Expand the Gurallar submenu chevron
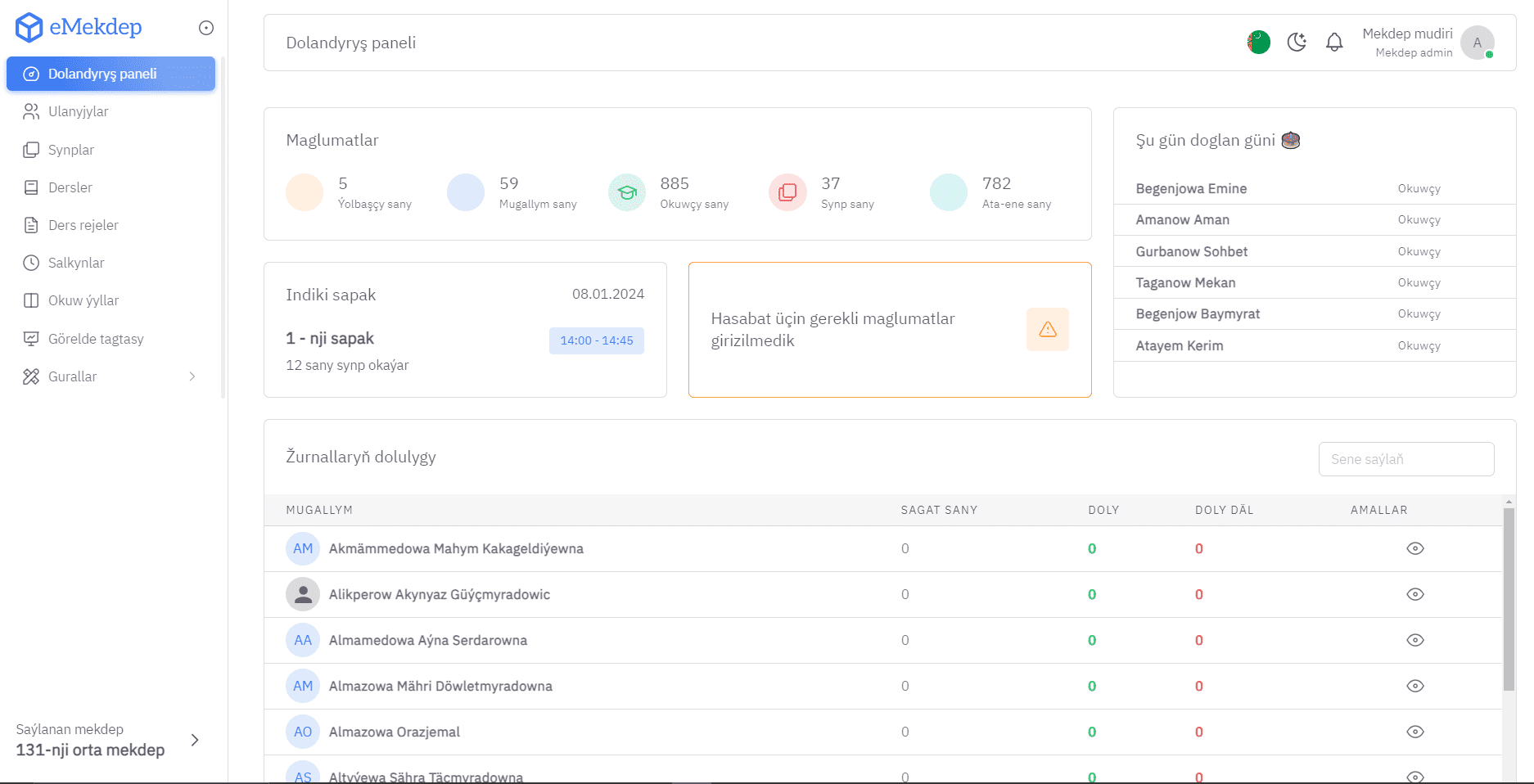The height and width of the screenshot is (784, 1534). click(192, 376)
